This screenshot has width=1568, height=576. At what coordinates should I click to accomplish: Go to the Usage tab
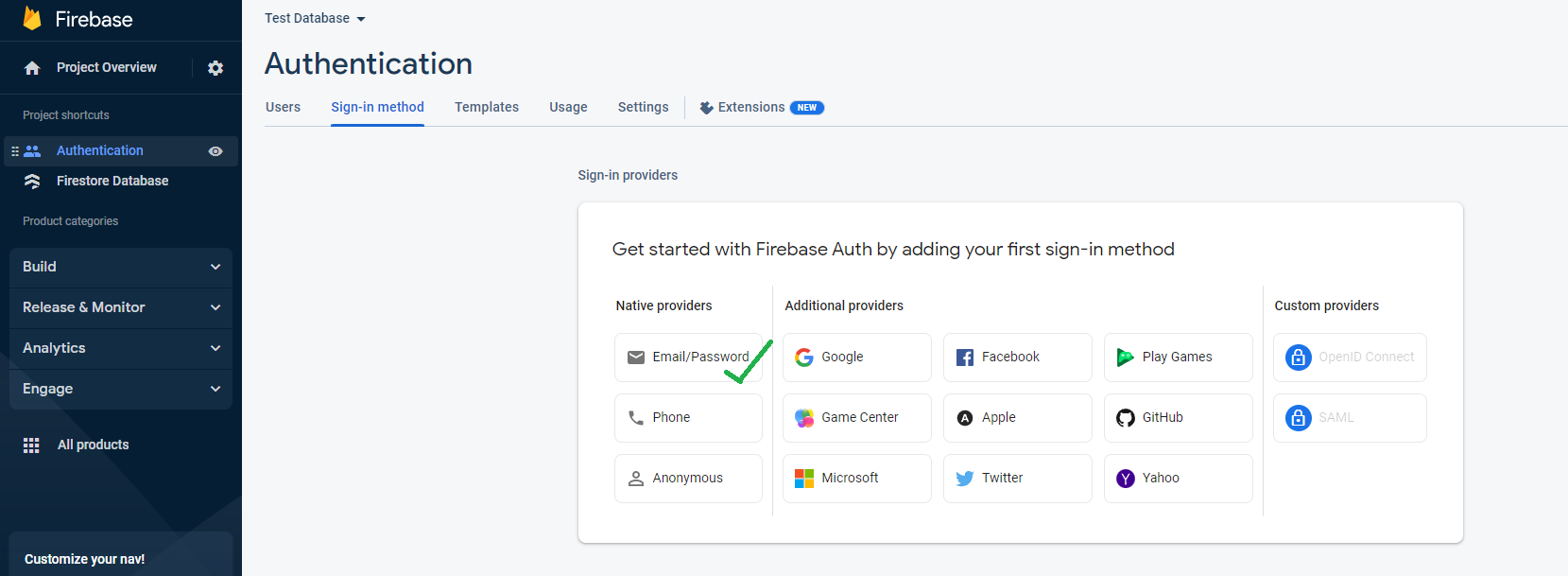tap(568, 107)
